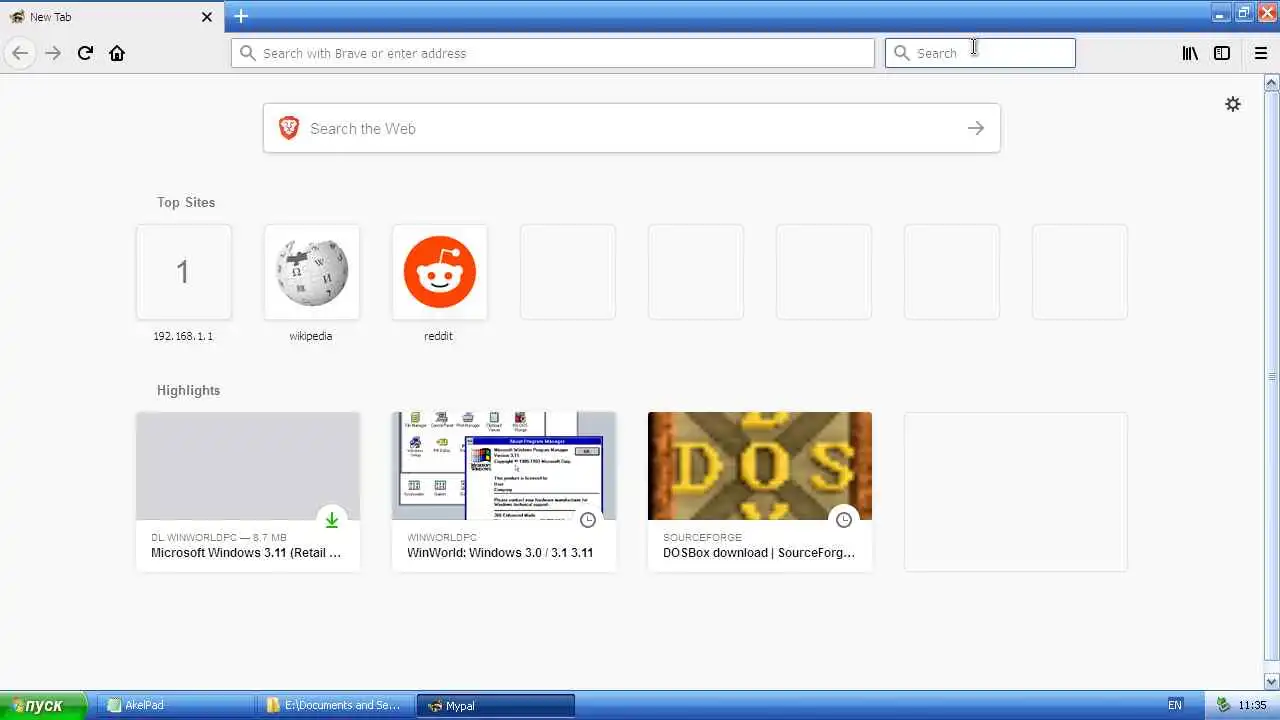Viewport: 1280px width, 720px height.
Task: Click the EN language indicator
Action: click(1175, 705)
